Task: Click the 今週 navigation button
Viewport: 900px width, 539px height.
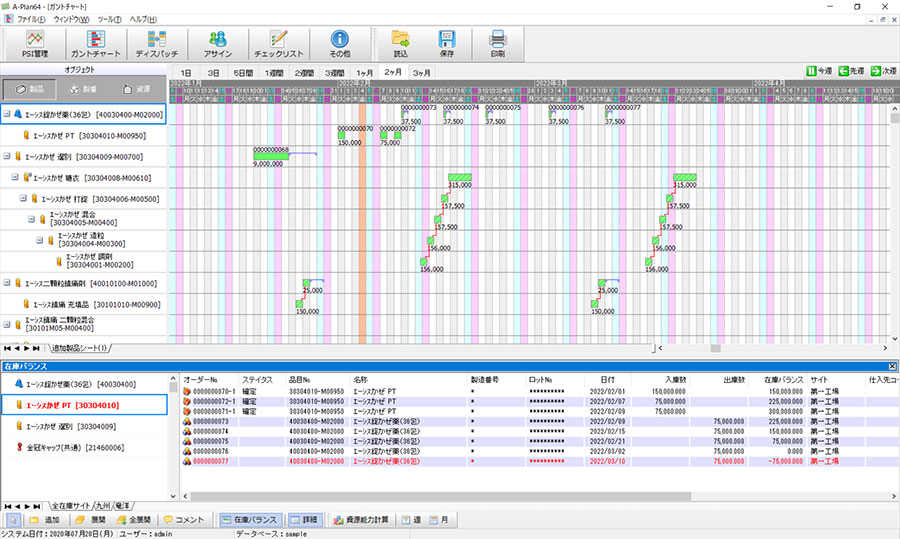Action: click(819, 72)
